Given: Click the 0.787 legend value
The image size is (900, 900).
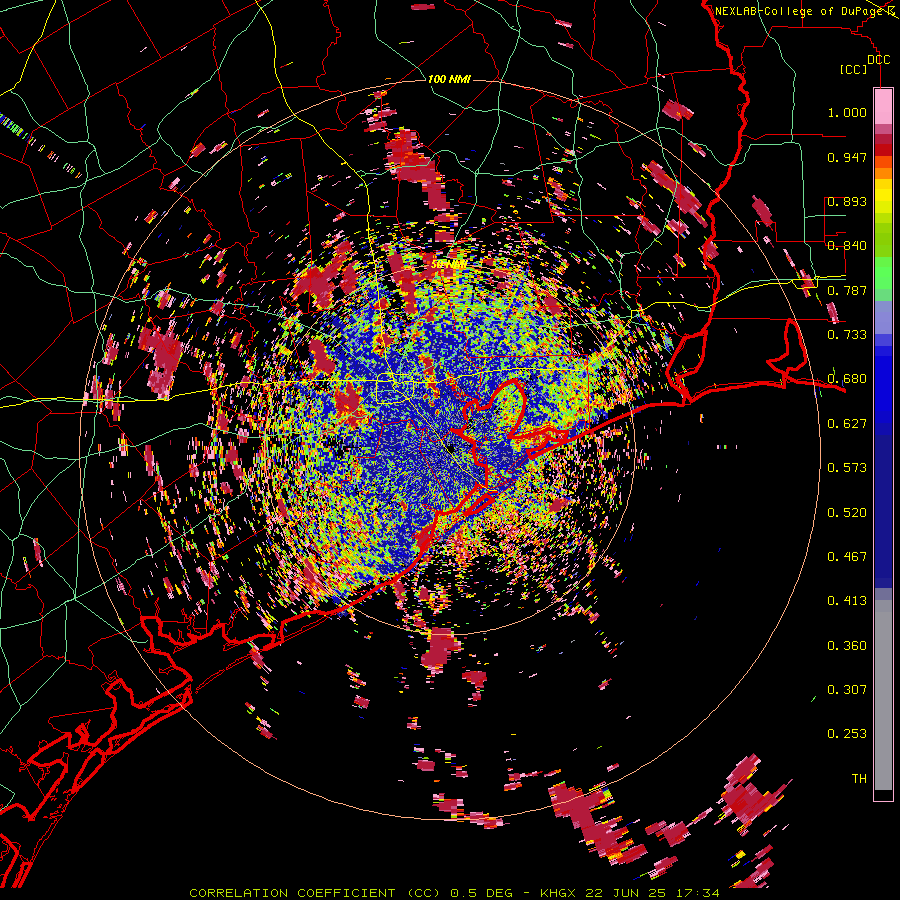Looking at the screenshot, I should click(847, 290).
